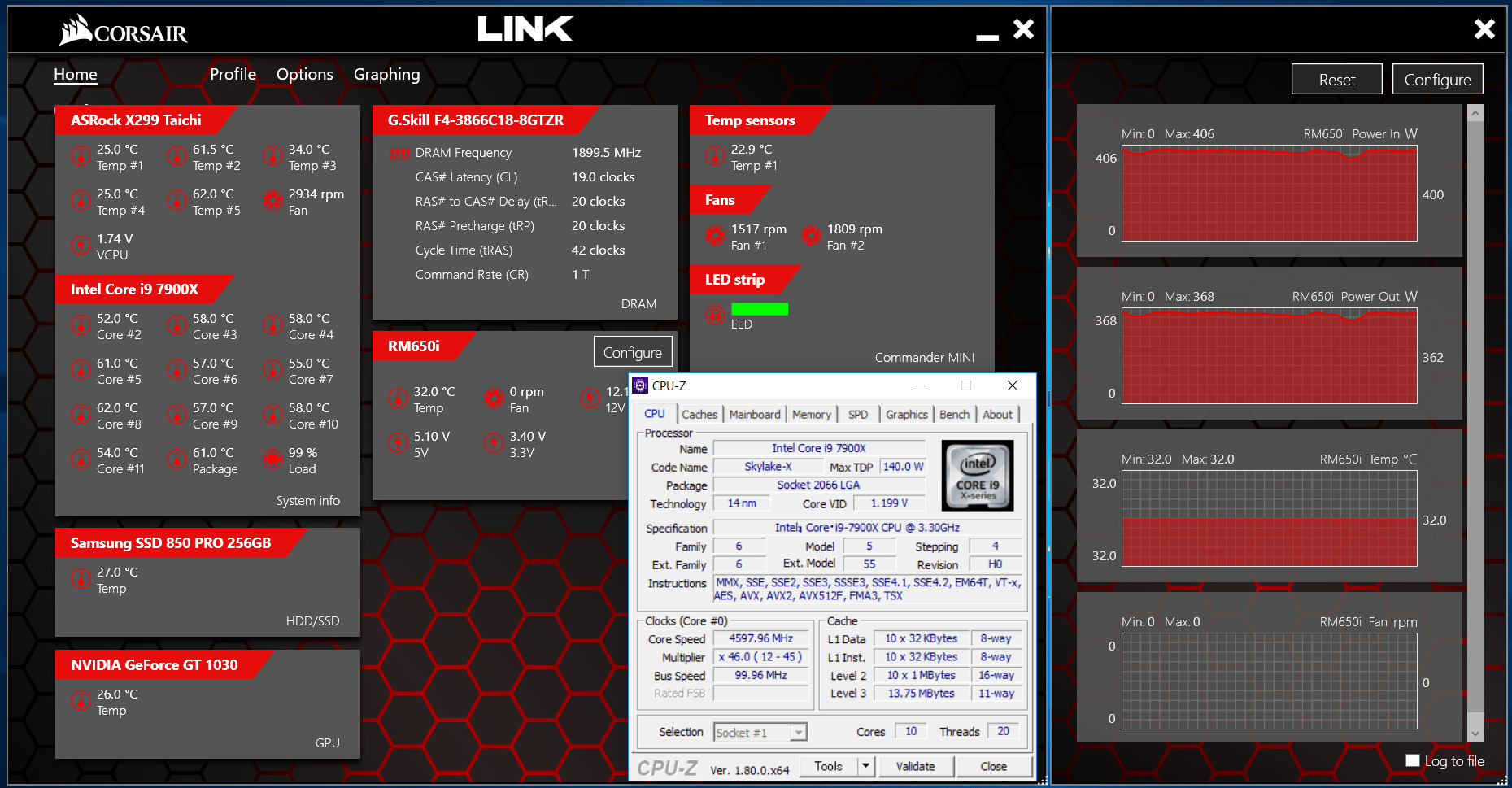1512x788 pixels.
Task: Click the Fan #1 1517 rpm icon
Action: 715,235
